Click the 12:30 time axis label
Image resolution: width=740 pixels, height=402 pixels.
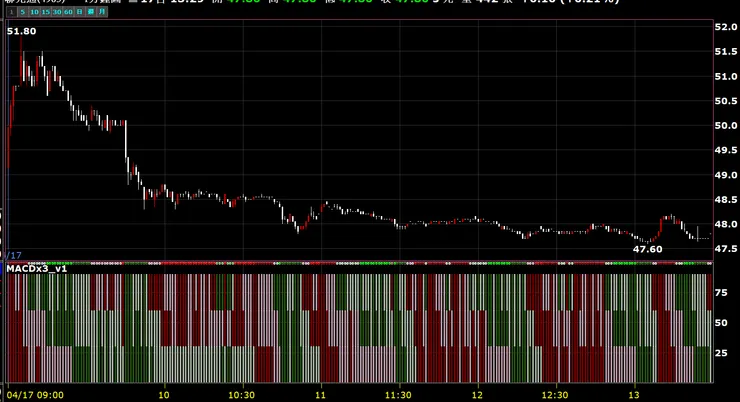555,395
